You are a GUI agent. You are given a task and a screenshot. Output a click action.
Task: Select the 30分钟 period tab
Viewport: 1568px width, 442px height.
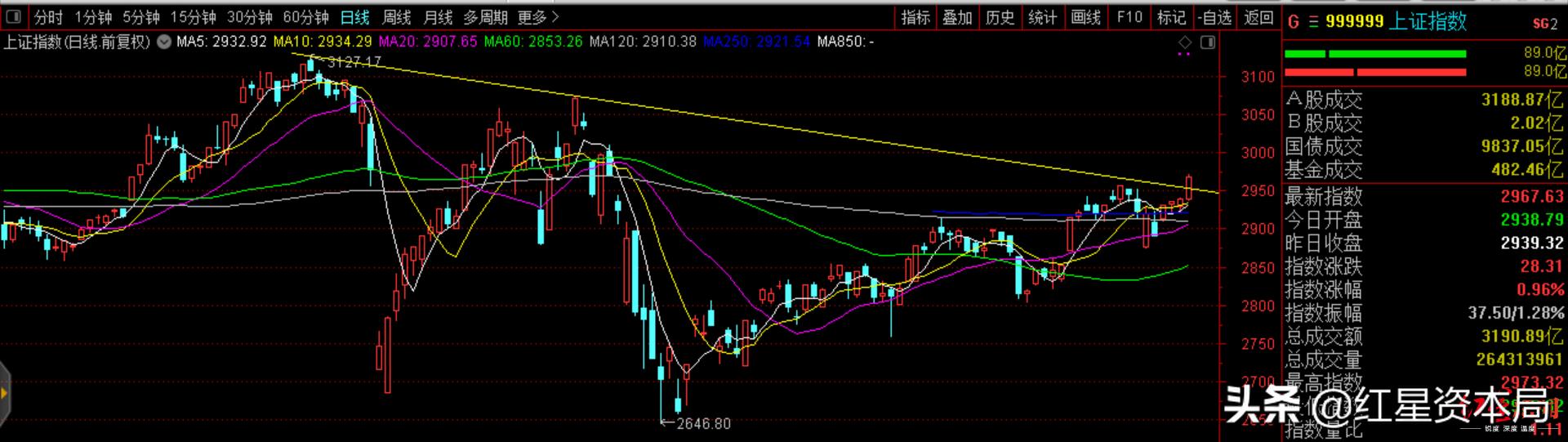[x=250, y=17]
